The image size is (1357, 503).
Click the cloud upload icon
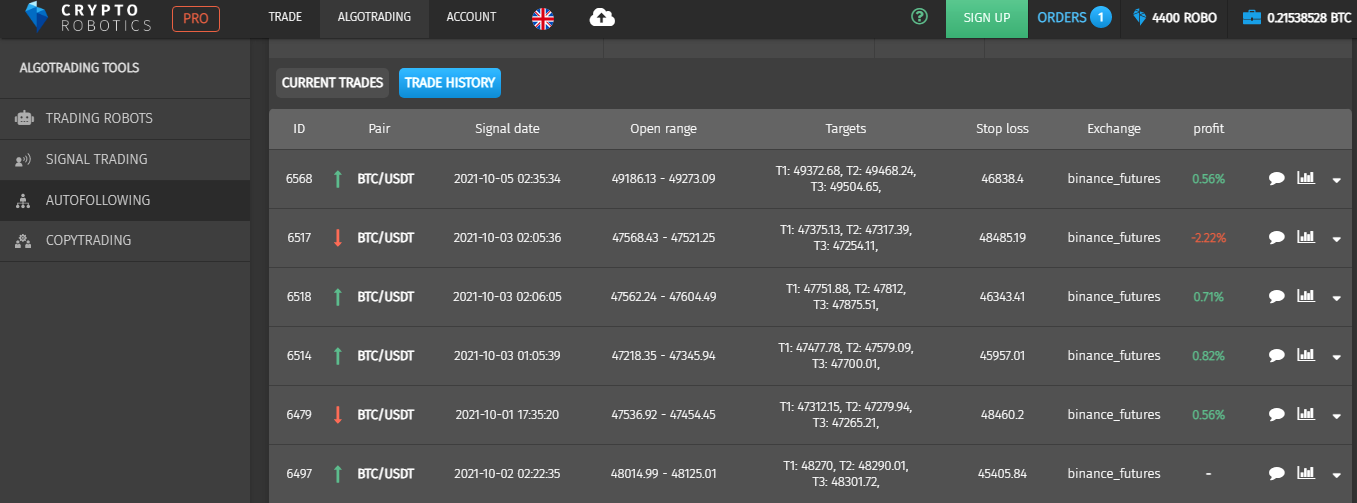point(602,17)
